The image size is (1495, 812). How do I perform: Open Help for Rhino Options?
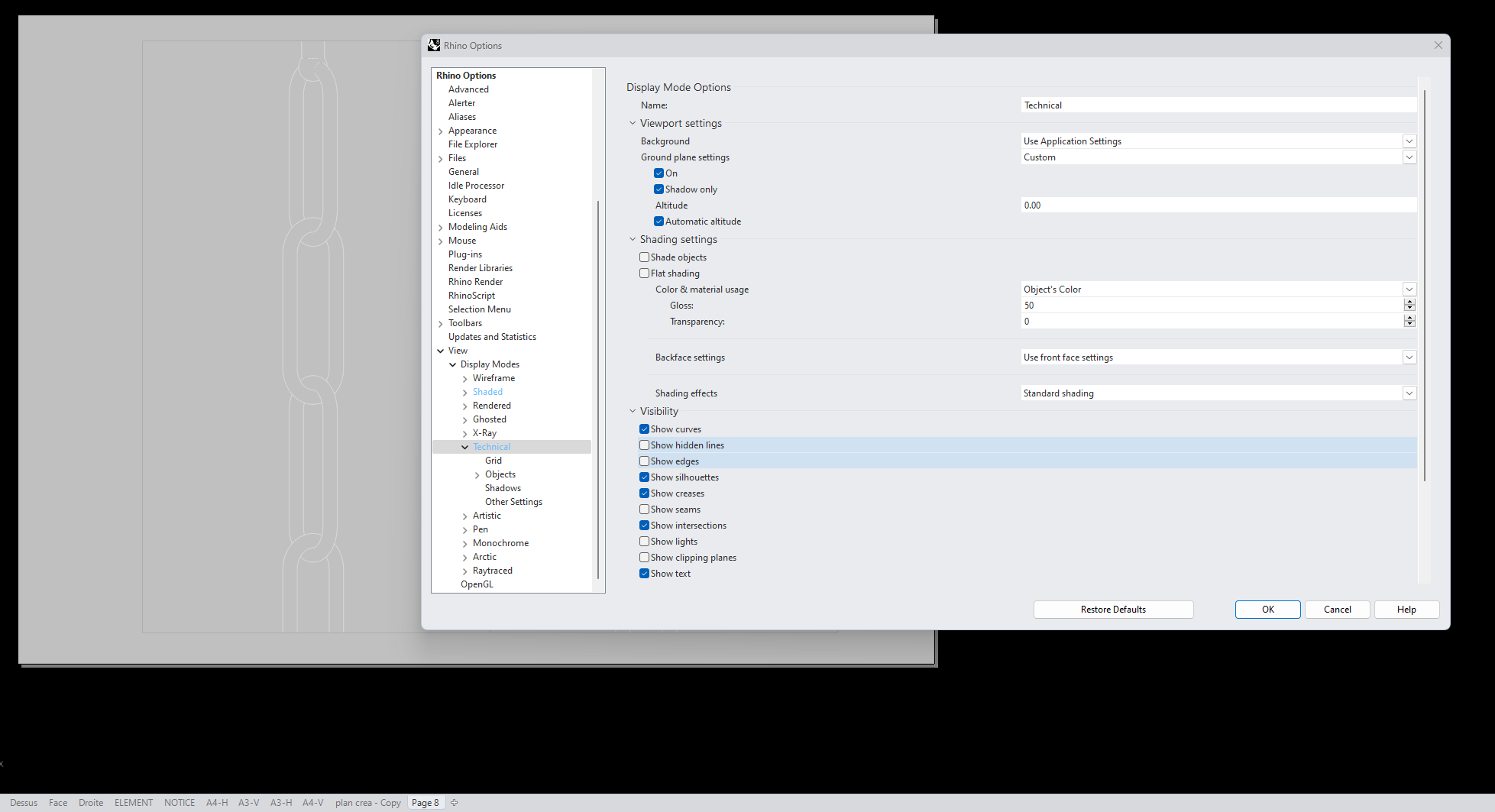(x=1406, y=610)
